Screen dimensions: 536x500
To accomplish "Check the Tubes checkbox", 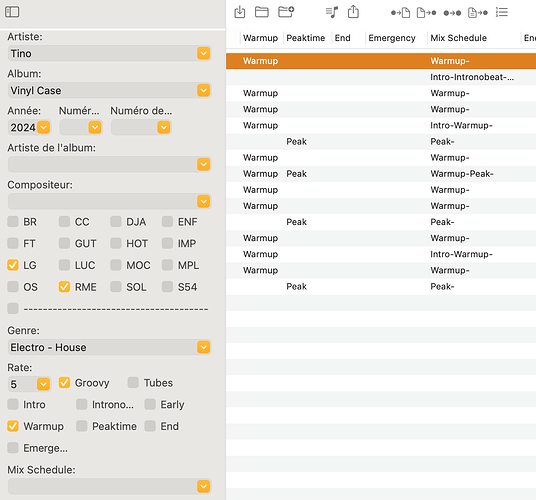I will click(x=133, y=382).
